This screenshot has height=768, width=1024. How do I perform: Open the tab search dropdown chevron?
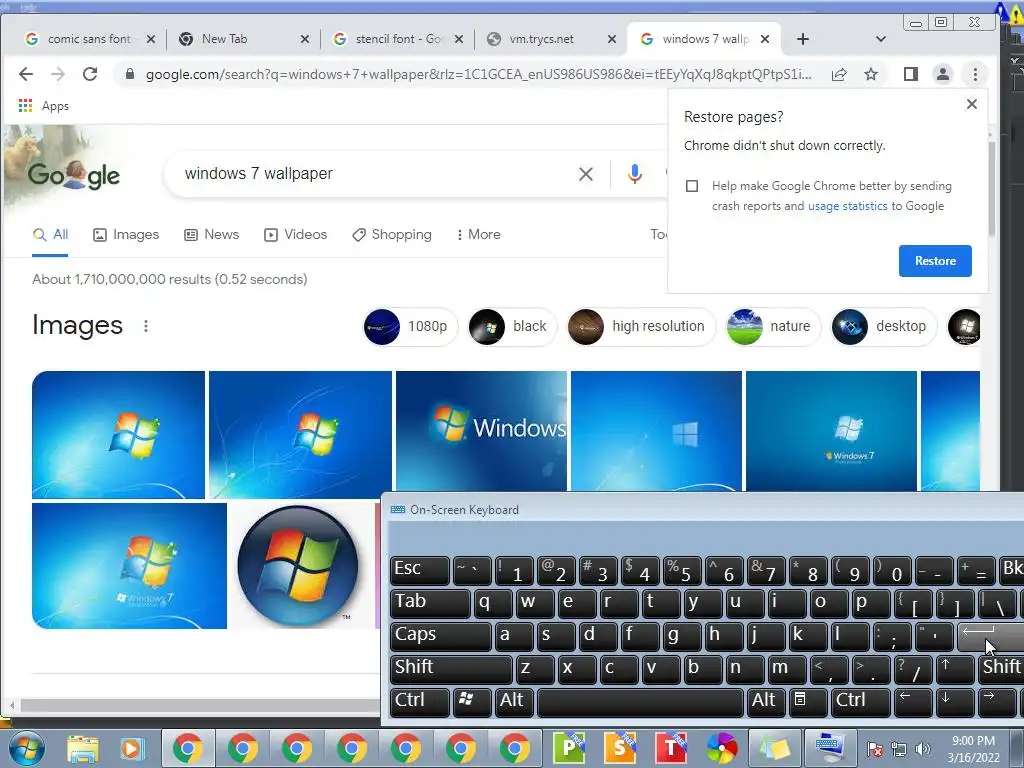(880, 39)
